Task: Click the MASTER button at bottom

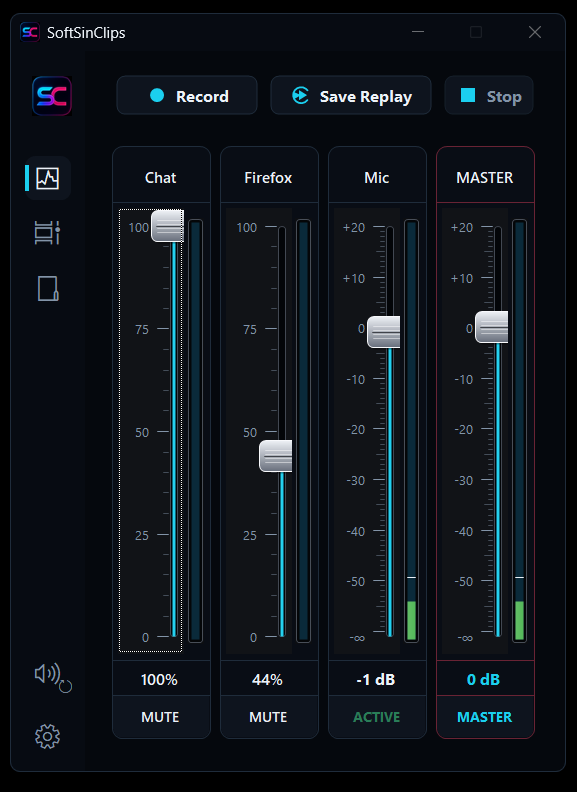Action: tap(485, 717)
